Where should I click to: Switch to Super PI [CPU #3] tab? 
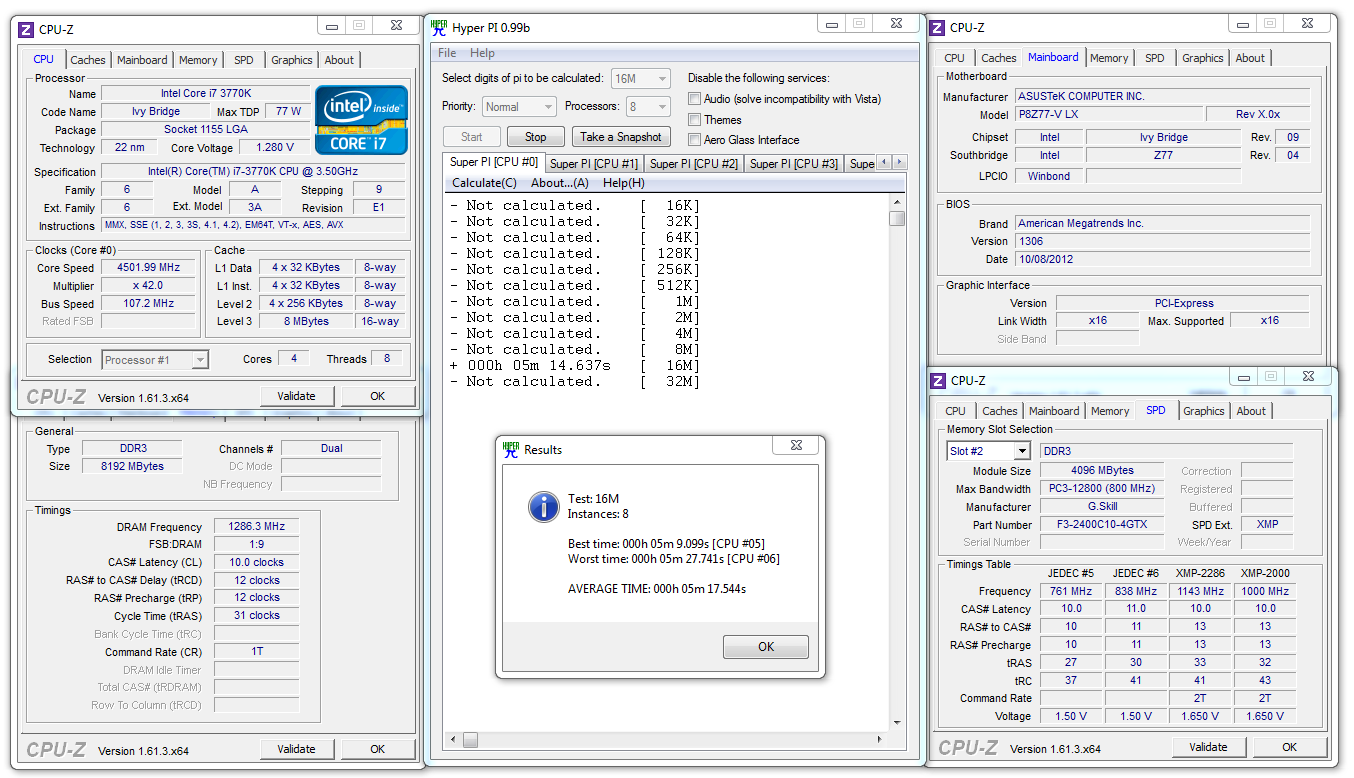(794, 163)
